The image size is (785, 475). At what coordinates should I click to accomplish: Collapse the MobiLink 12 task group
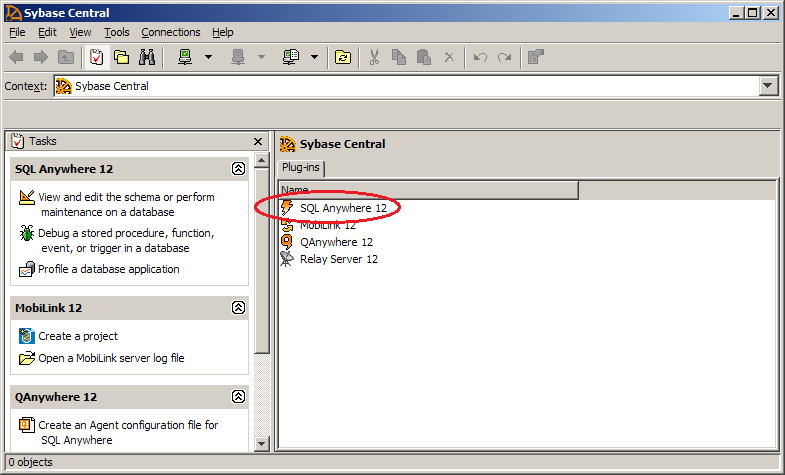click(238, 308)
